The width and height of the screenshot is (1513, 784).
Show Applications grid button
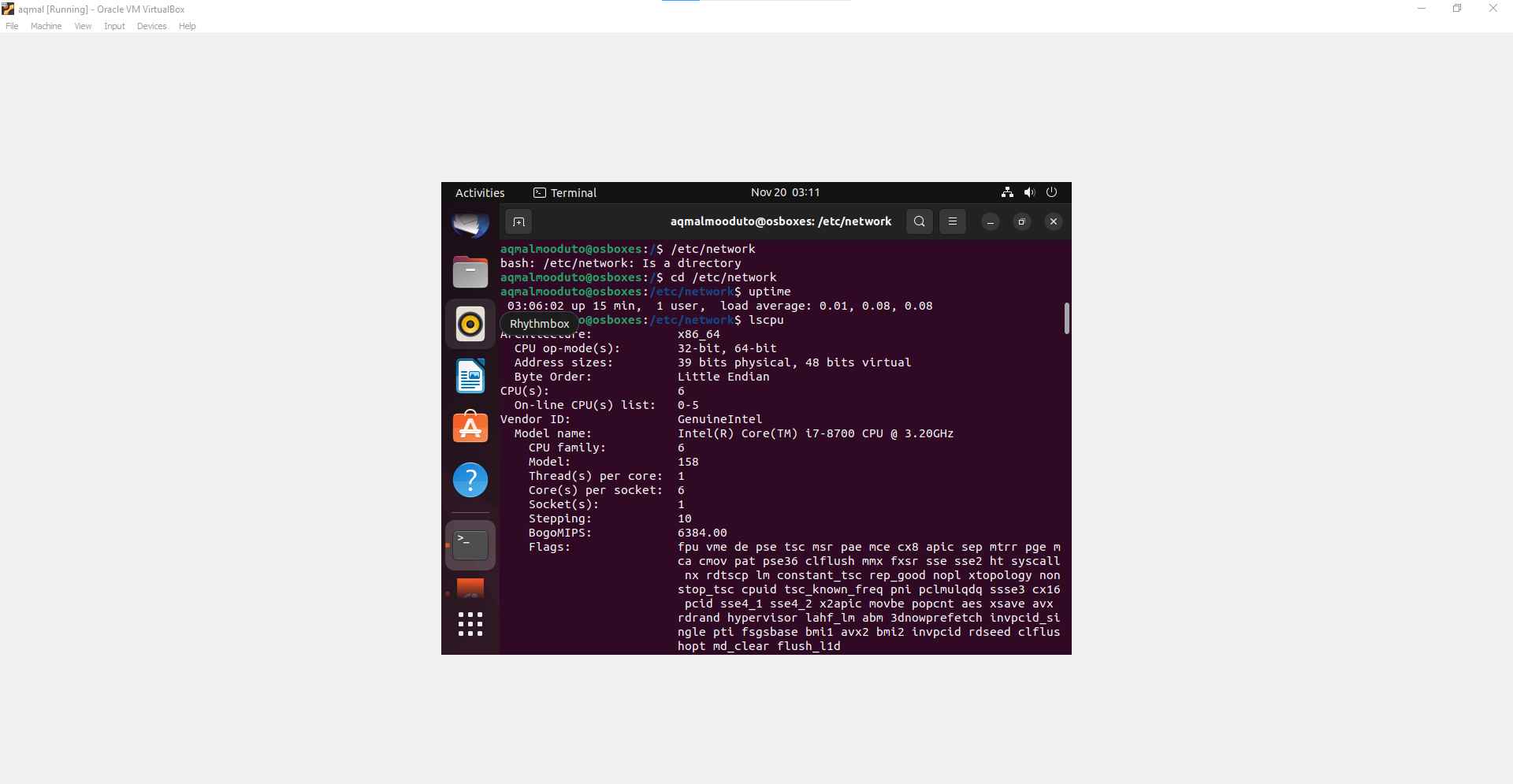point(470,624)
